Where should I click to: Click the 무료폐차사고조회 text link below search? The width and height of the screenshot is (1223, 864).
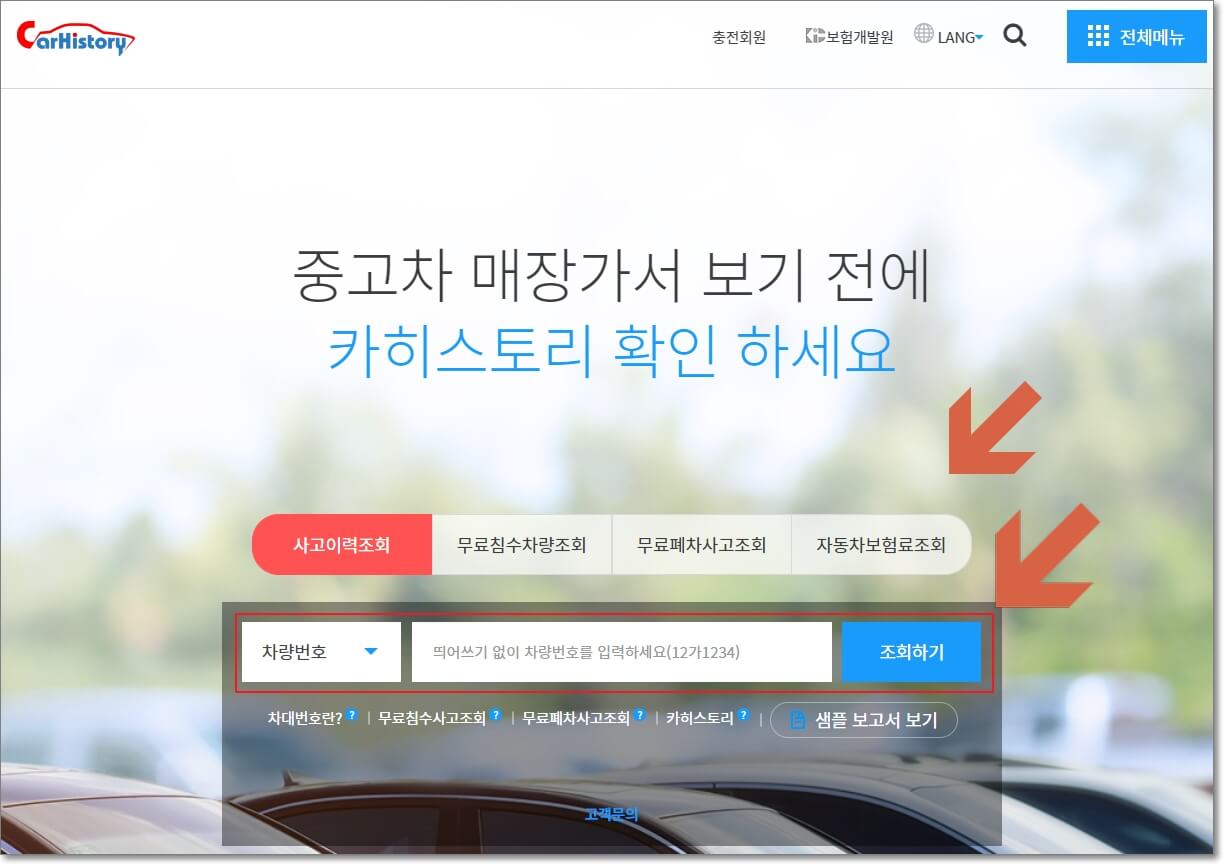tap(576, 718)
